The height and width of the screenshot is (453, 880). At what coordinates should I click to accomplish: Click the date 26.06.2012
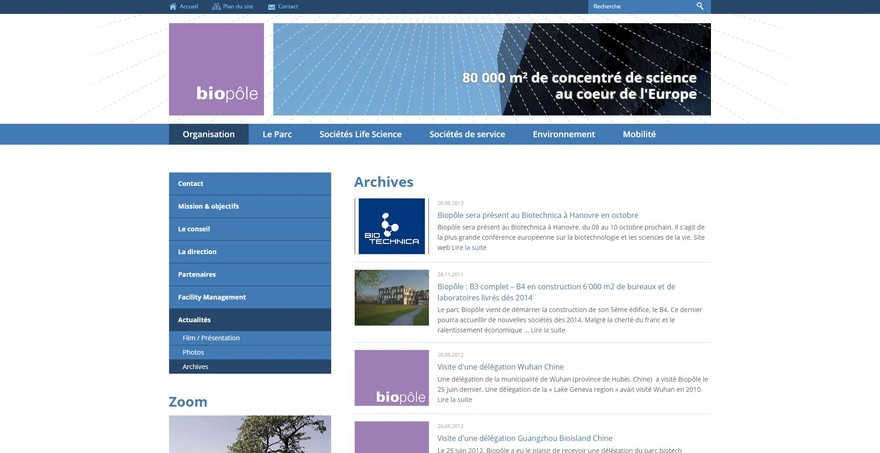click(450, 427)
